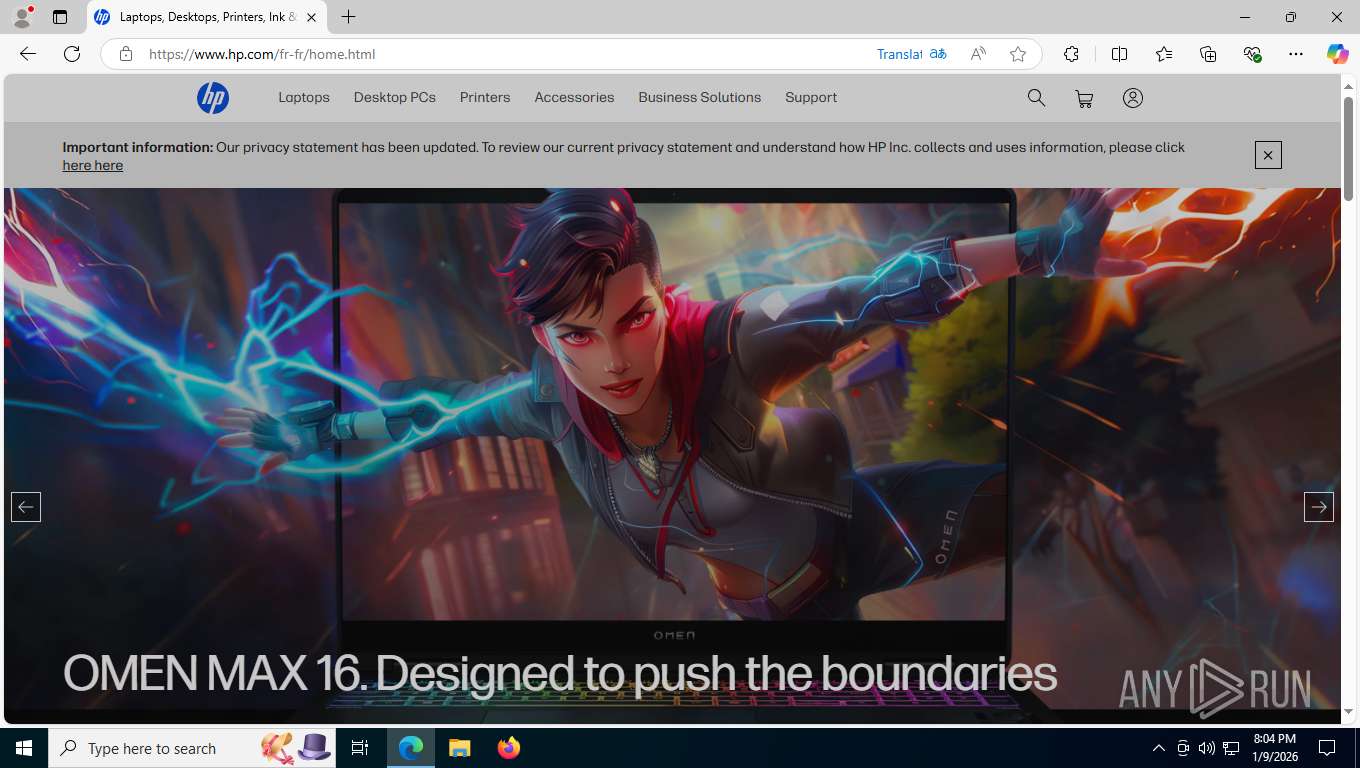Open the Desktop PCs menu

tap(395, 97)
